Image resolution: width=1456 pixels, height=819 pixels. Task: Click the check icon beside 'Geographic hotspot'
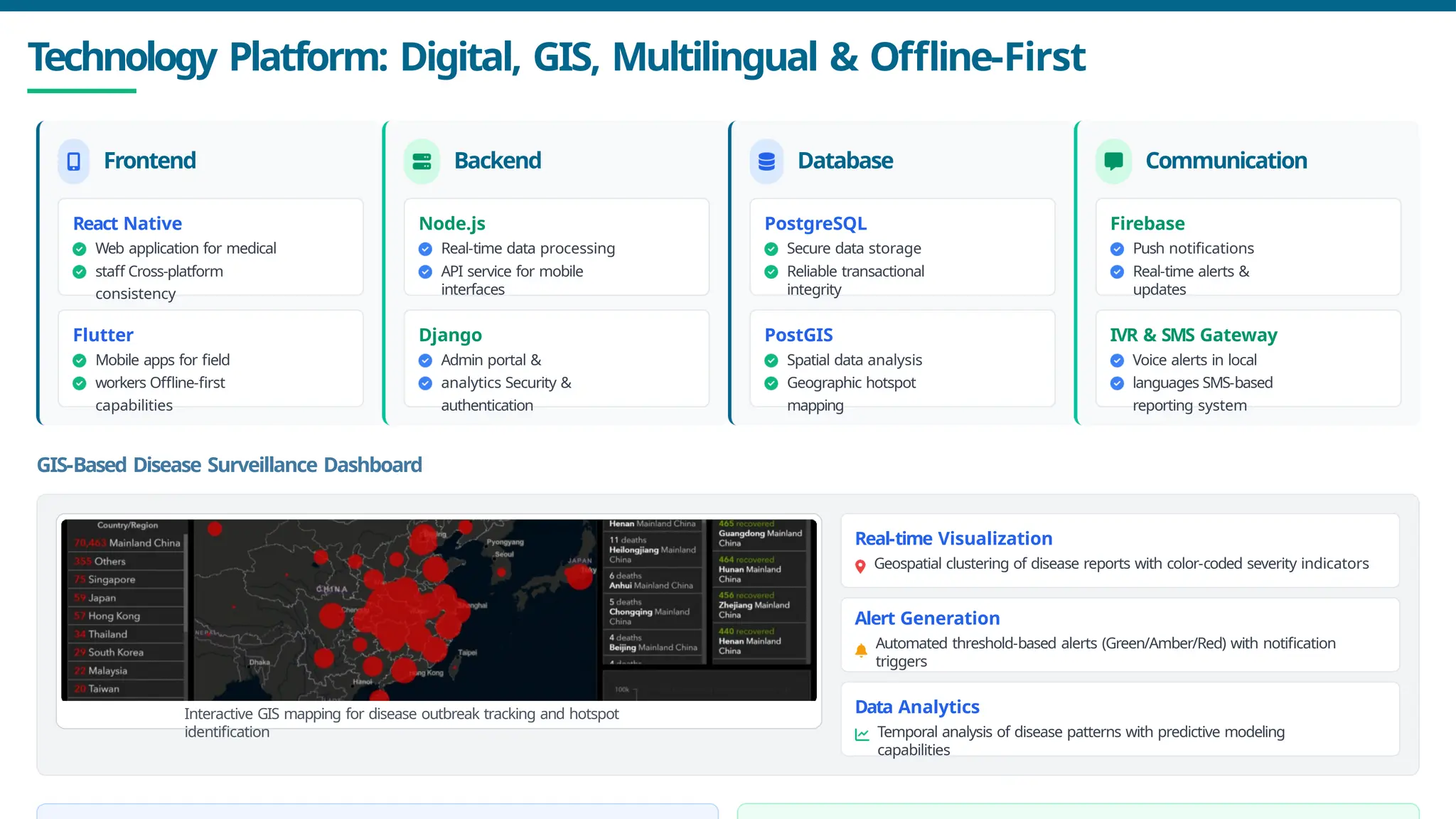click(771, 384)
